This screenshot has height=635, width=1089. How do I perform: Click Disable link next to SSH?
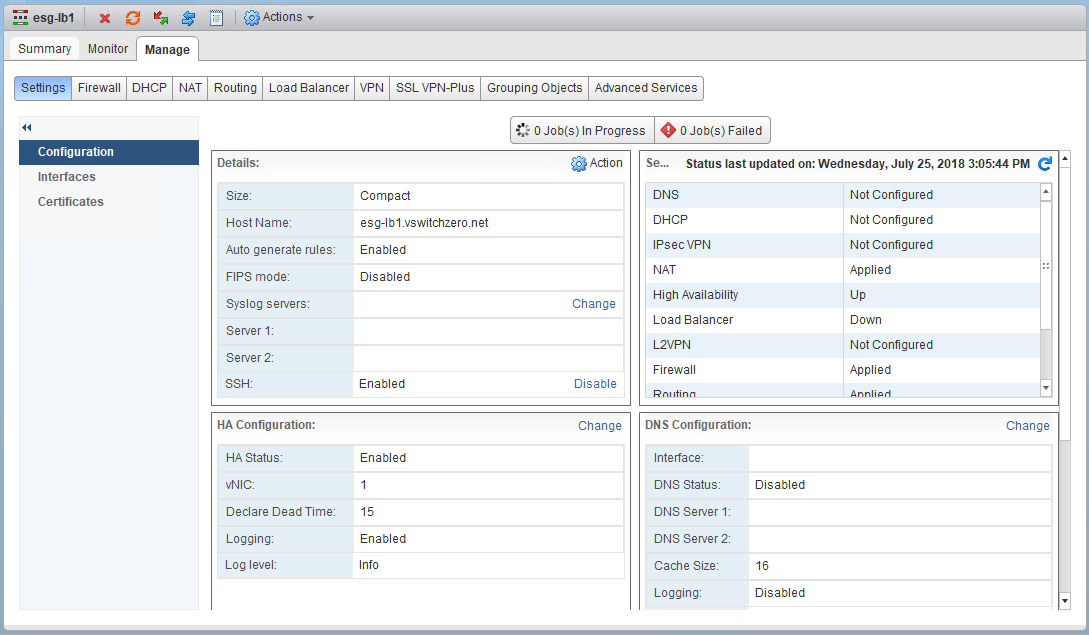tap(595, 384)
